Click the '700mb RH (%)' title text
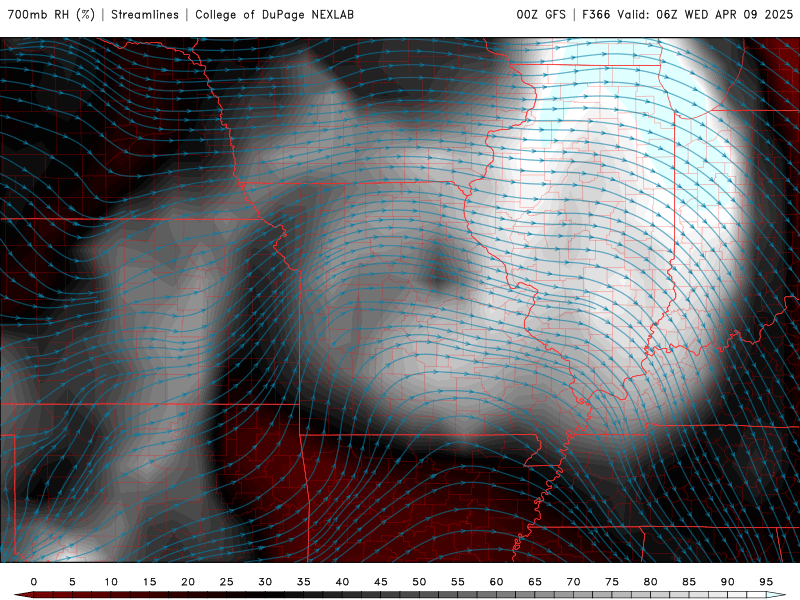 point(51,14)
